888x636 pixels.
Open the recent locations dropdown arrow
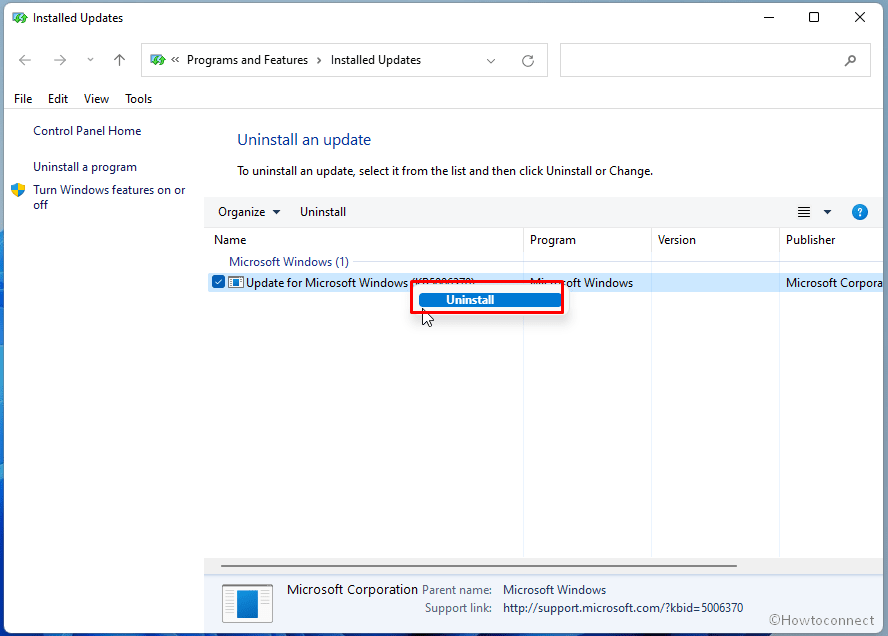point(90,59)
